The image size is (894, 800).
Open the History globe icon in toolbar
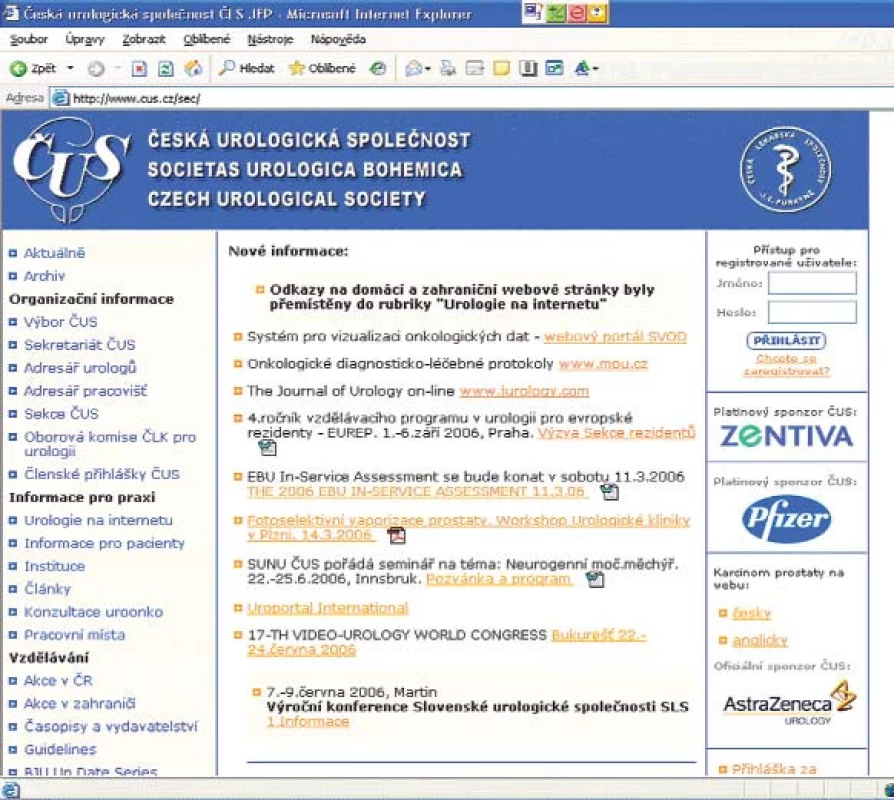[377, 69]
